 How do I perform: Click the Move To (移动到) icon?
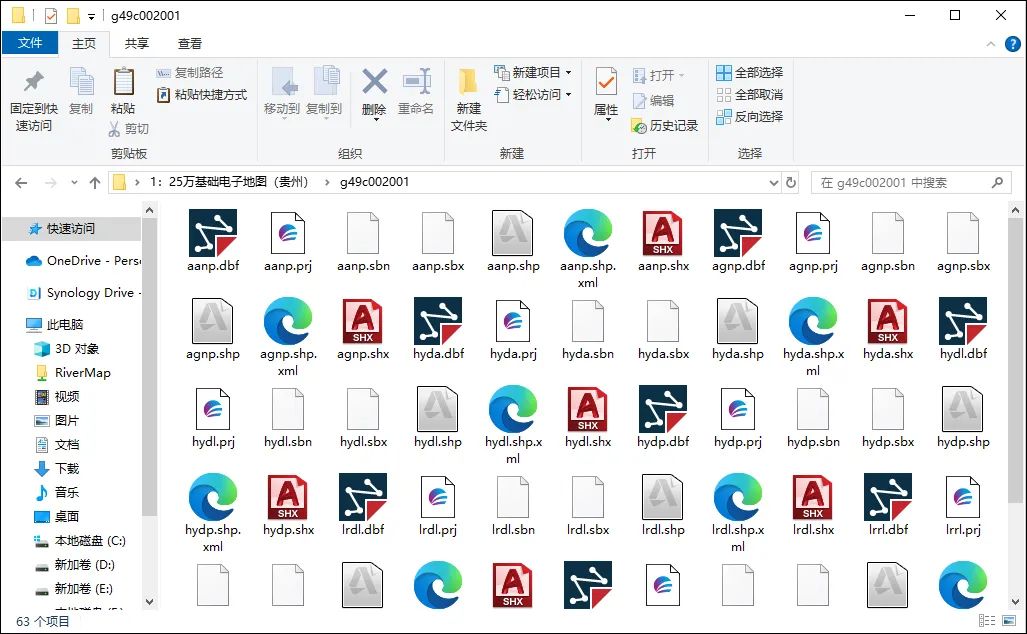(284, 83)
